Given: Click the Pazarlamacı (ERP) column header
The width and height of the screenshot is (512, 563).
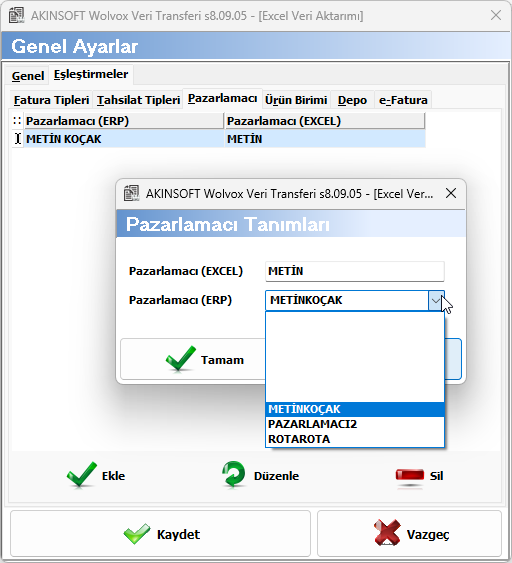Looking at the screenshot, I should (x=124, y=121).
